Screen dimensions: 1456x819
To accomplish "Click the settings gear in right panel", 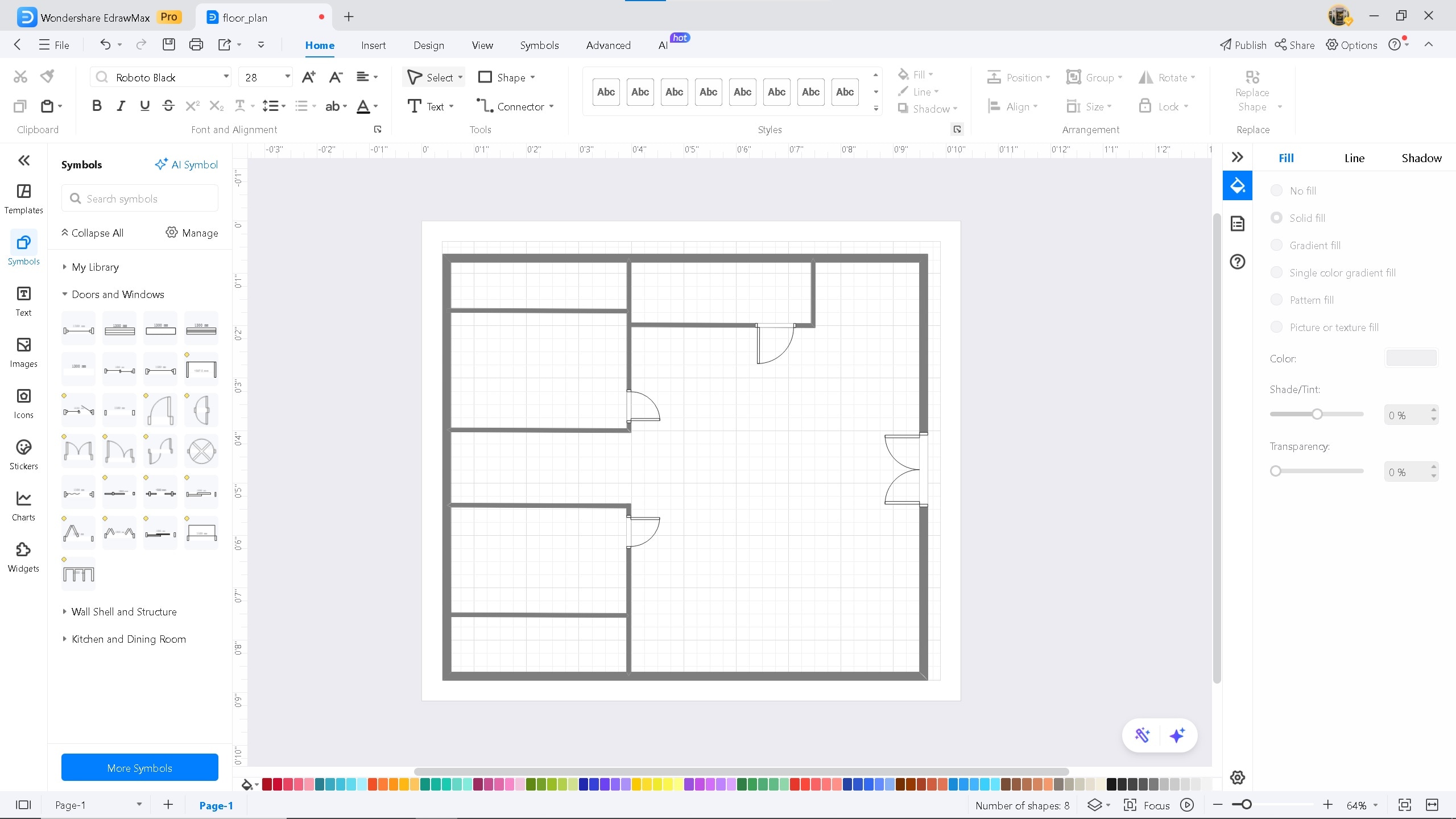I will click(x=1238, y=777).
